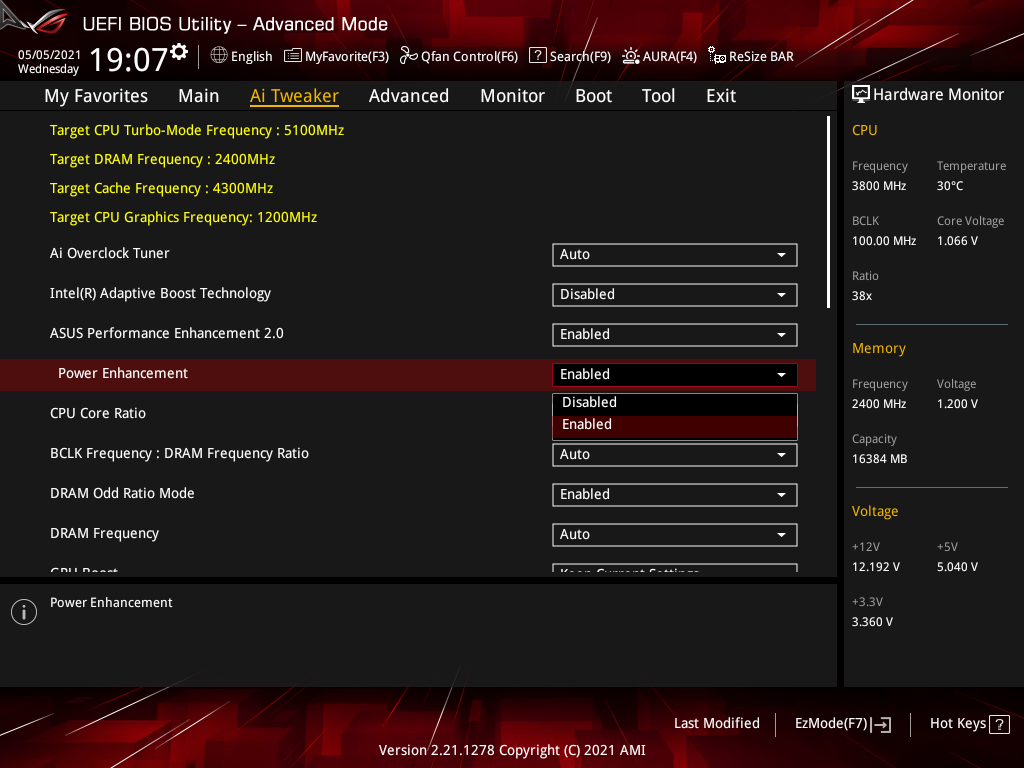
Task: Click Last Modified
Action: click(716, 723)
